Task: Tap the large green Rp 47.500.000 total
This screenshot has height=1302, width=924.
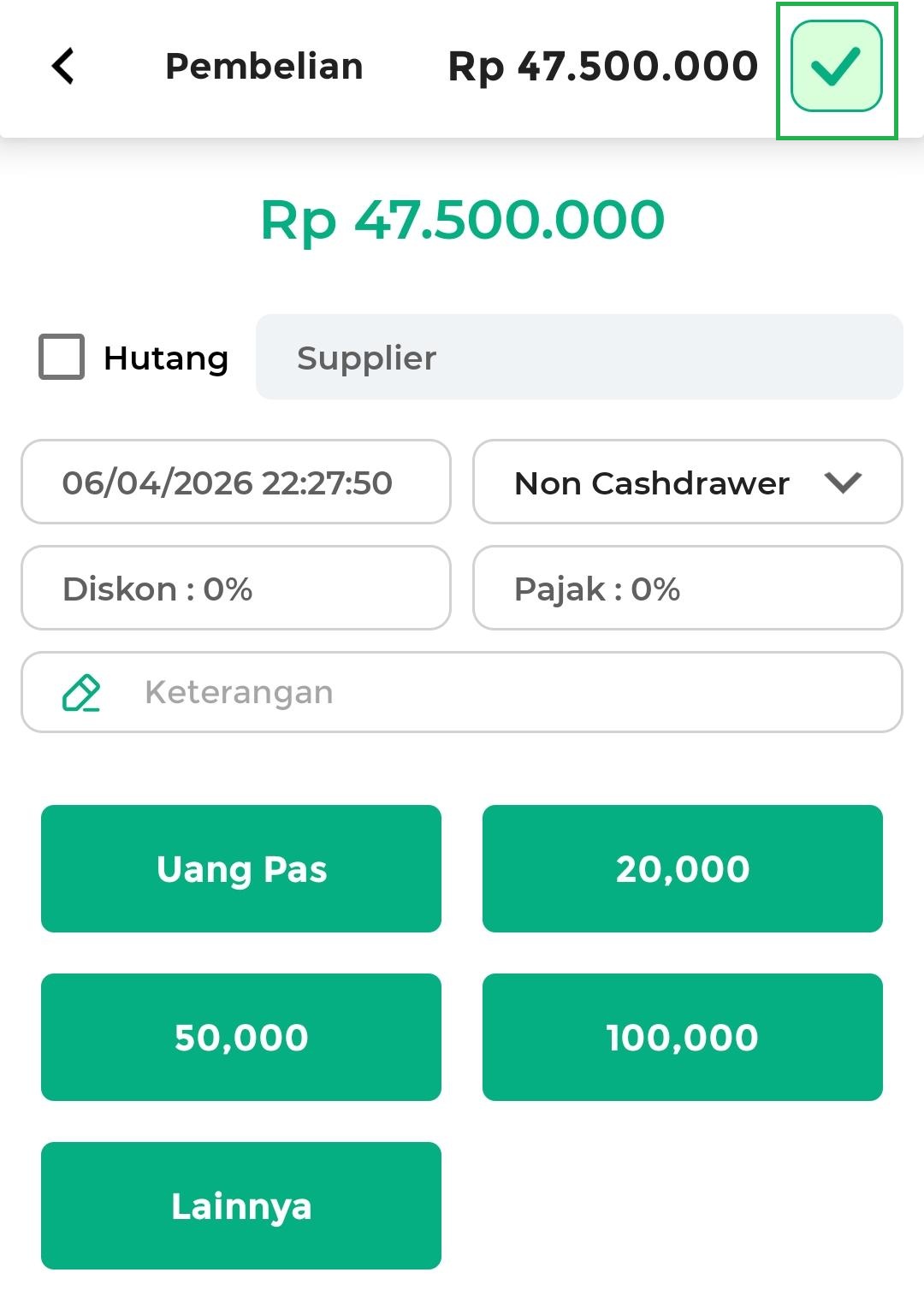Action: point(462,220)
